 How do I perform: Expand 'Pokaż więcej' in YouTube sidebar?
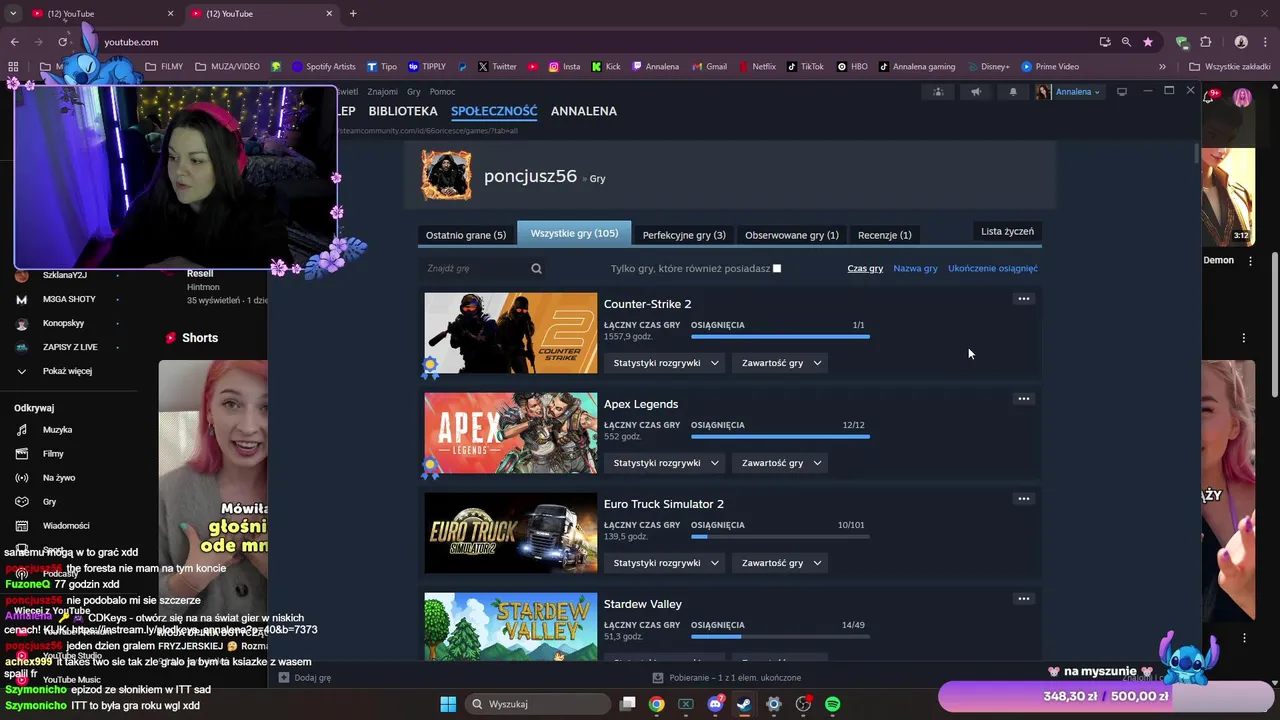(x=66, y=371)
